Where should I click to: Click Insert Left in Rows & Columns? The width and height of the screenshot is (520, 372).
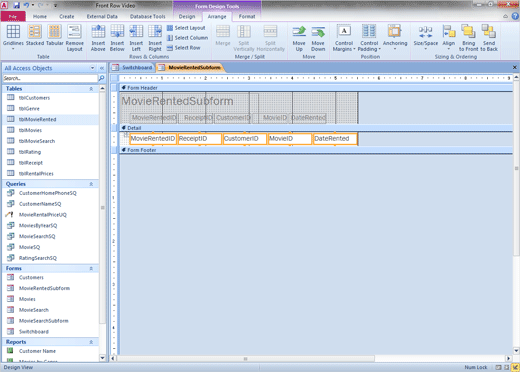click(x=136, y=38)
